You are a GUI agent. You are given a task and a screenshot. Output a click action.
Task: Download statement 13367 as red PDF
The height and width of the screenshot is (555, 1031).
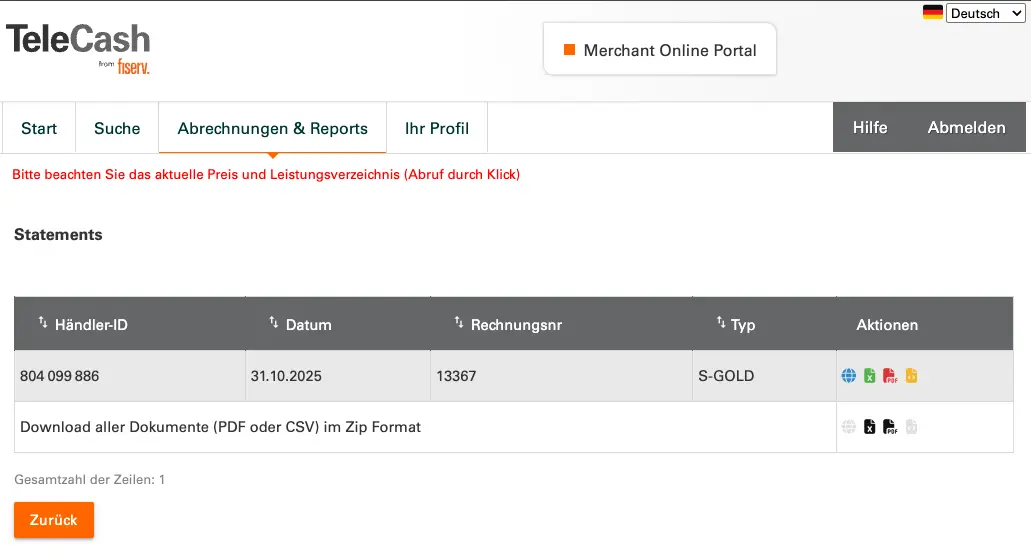tap(890, 376)
